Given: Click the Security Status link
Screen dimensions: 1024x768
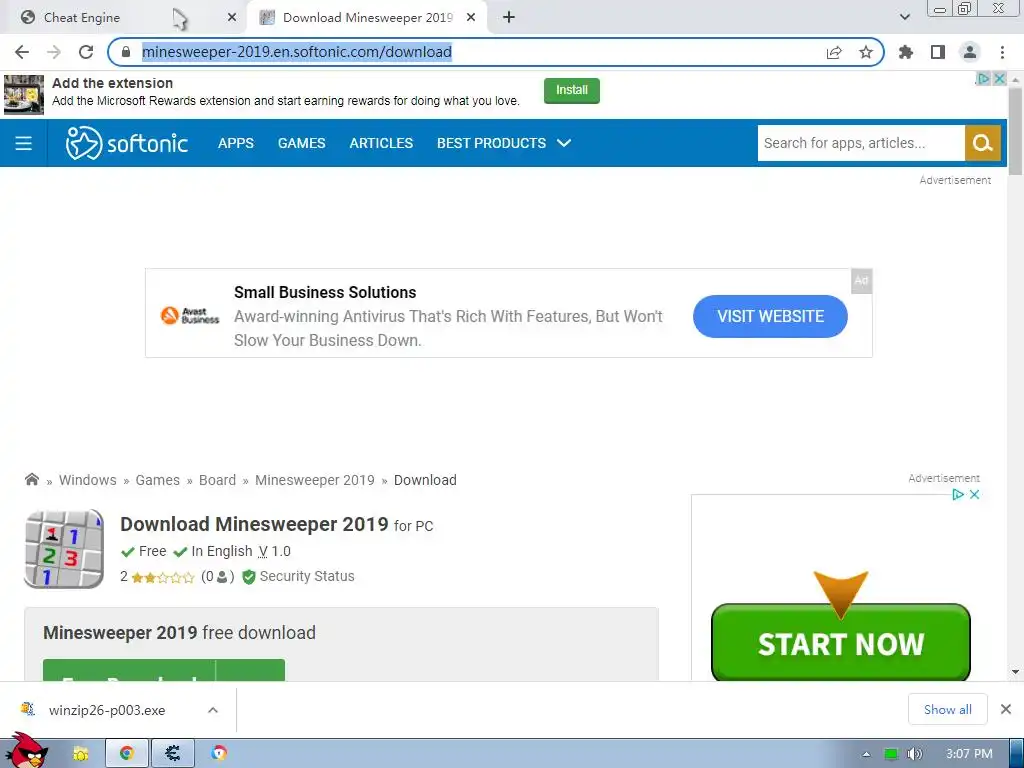Looking at the screenshot, I should tap(307, 577).
